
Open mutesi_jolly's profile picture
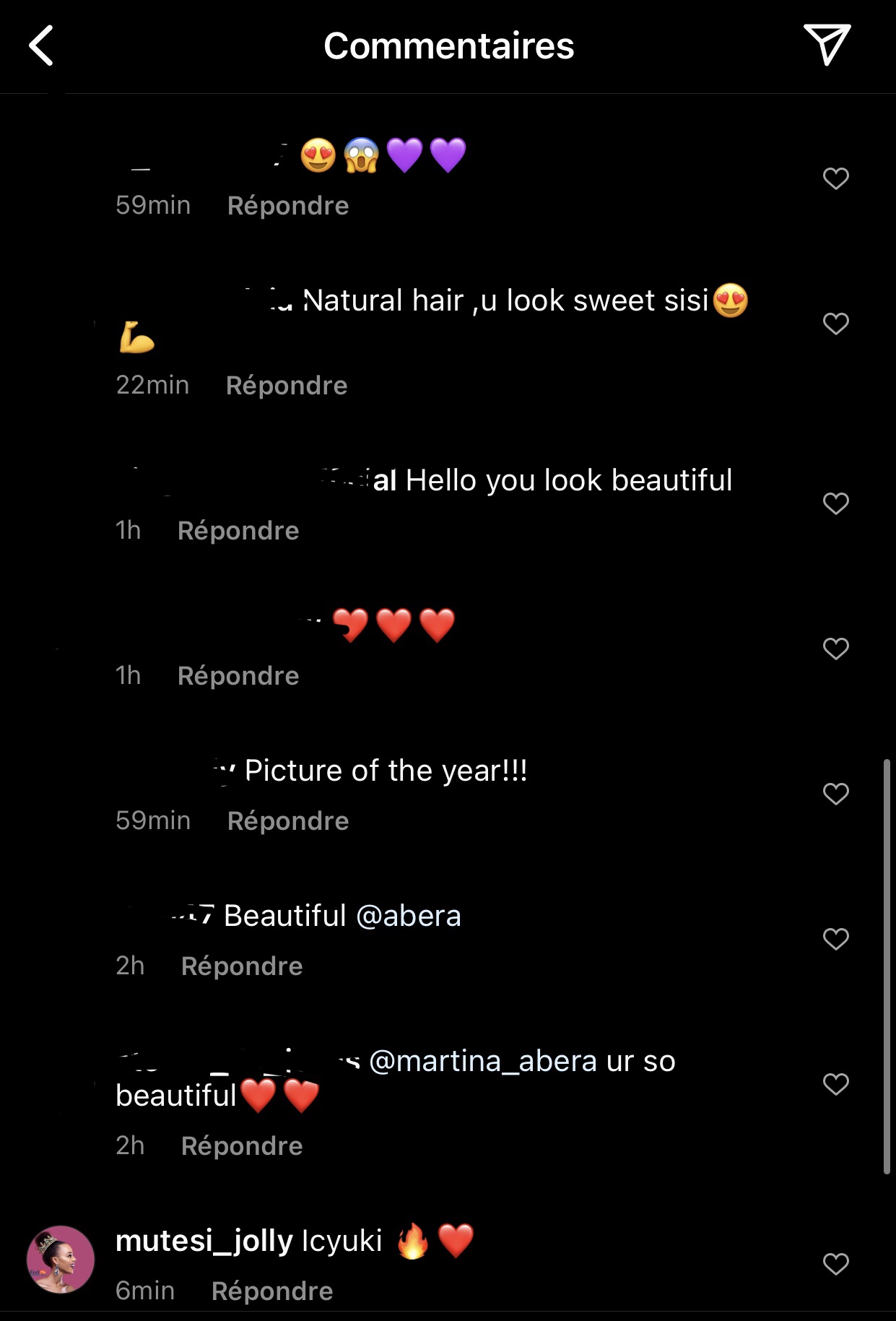click(x=61, y=1259)
